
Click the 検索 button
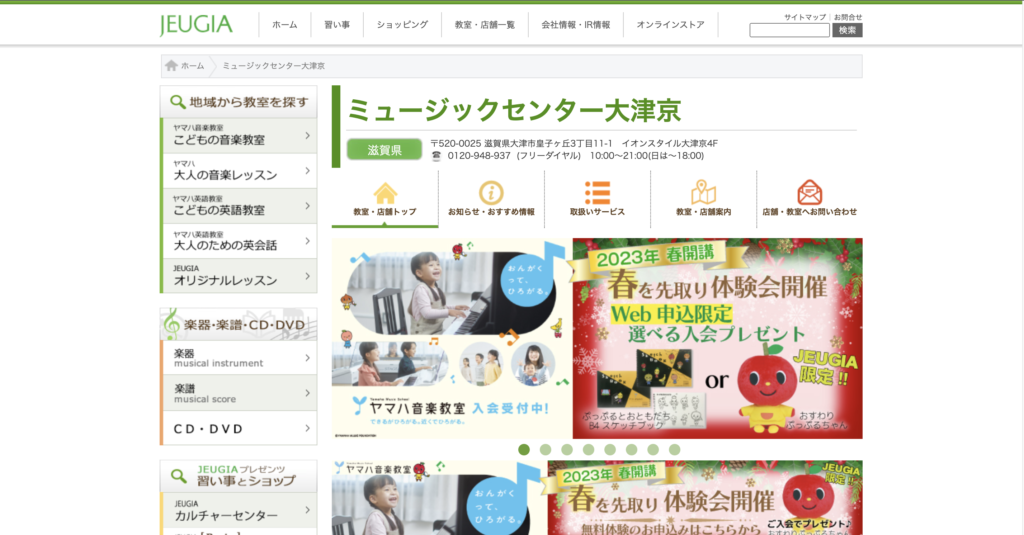coord(847,30)
